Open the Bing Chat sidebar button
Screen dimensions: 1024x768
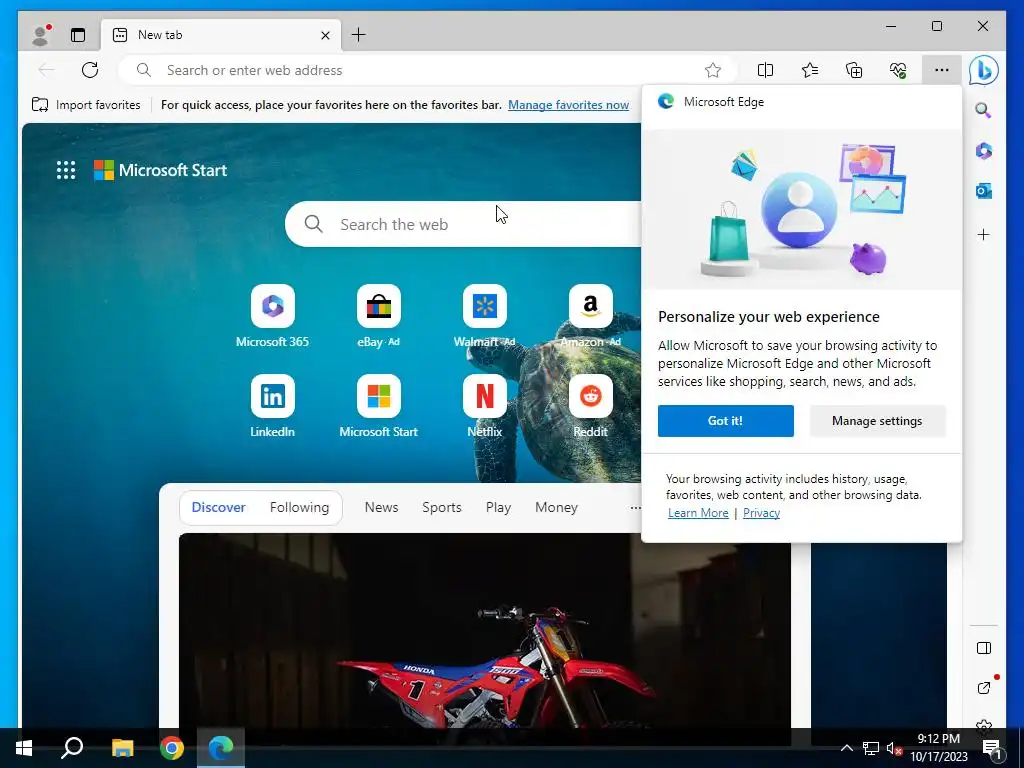point(984,70)
